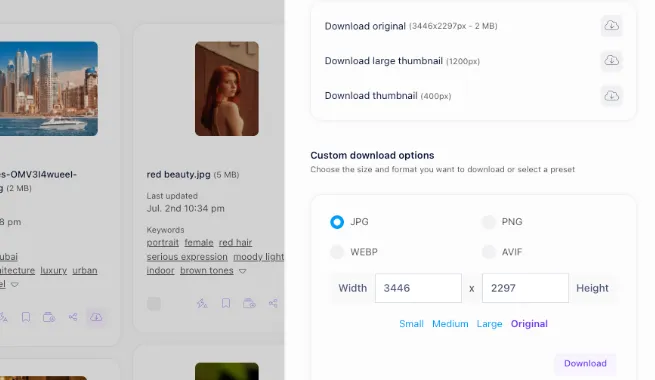The image size is (655, 380).
Task: Click bookmark icon on Dubai skyline card
Action: coord(25,317)
